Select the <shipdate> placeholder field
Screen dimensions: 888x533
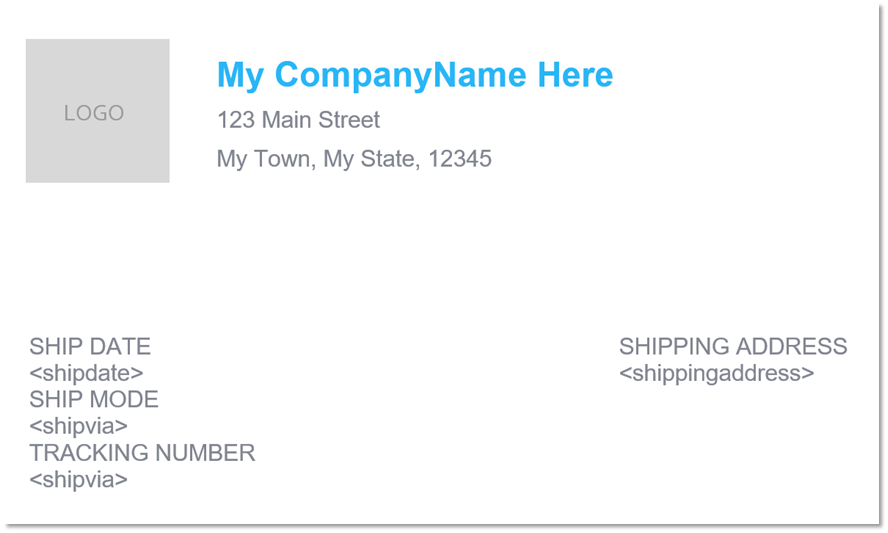(86, 373)
